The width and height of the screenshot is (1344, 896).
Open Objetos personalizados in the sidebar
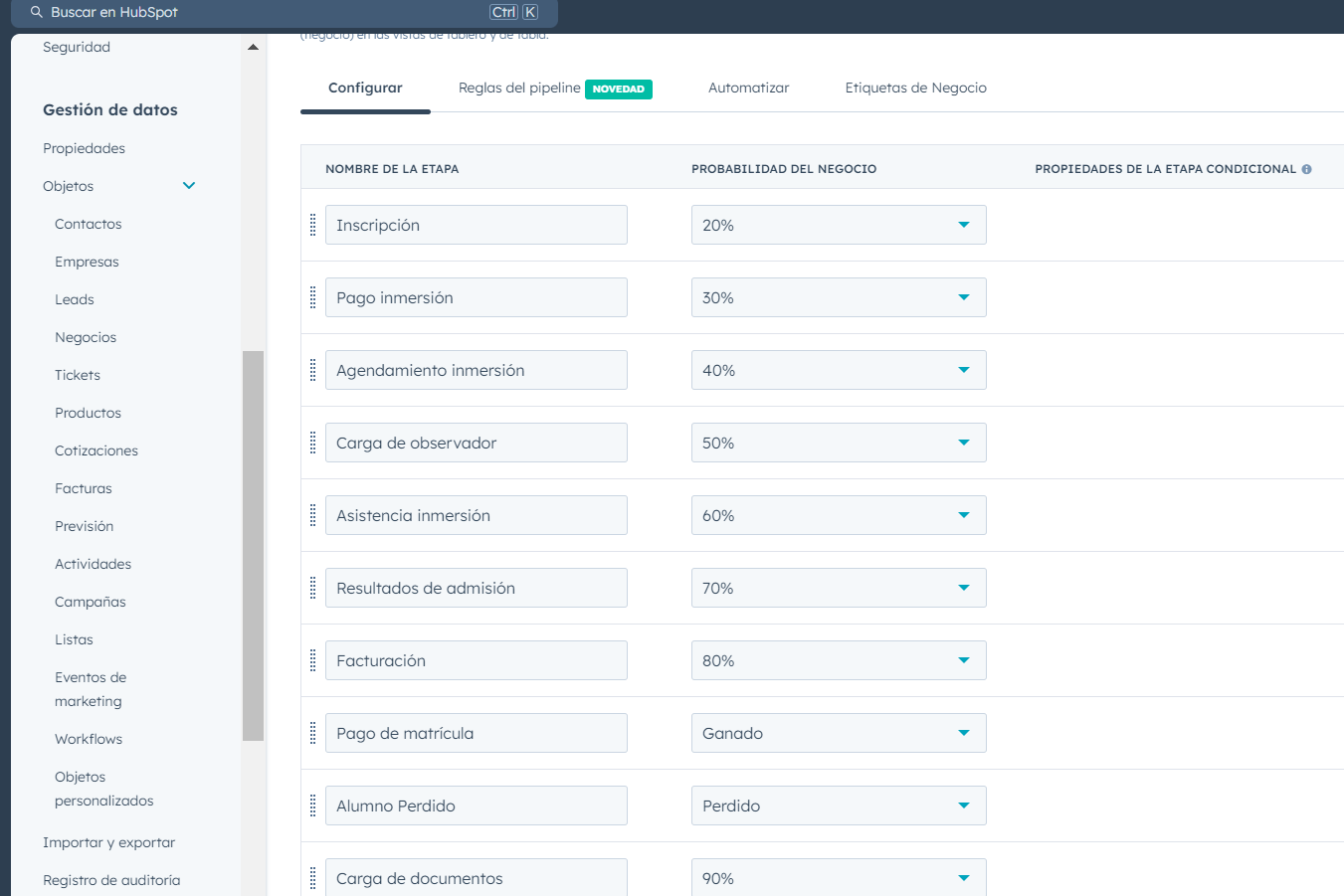pyautogui.click(x=103, y=789)
